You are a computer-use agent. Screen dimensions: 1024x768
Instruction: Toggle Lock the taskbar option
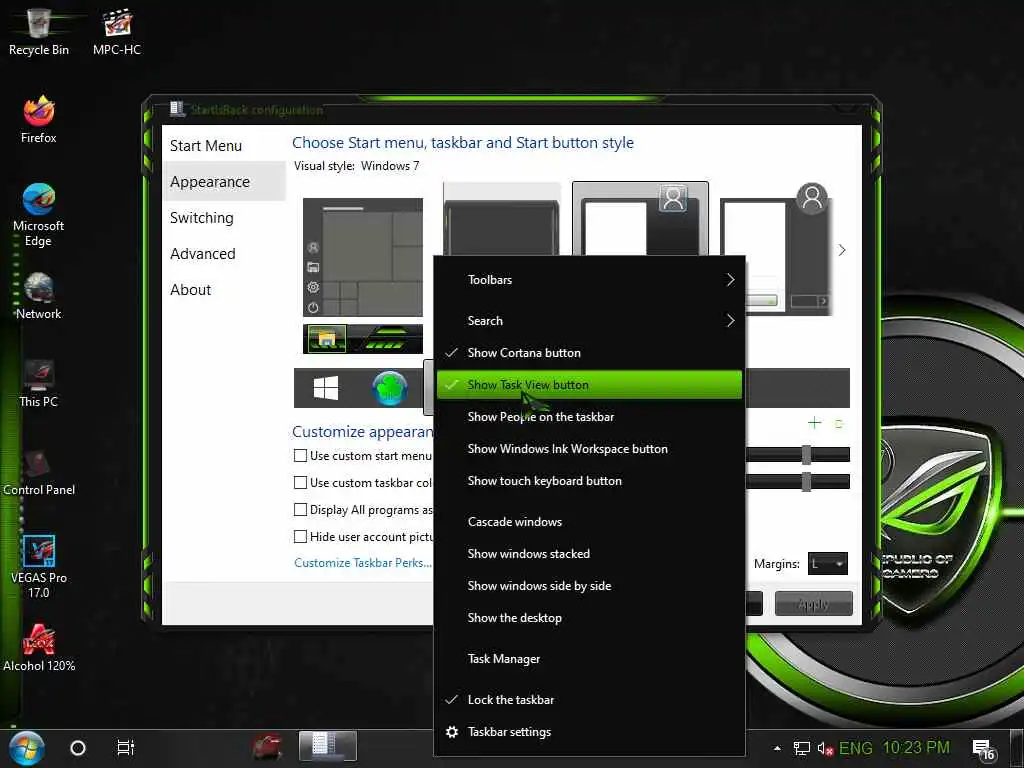click(589, 700)
